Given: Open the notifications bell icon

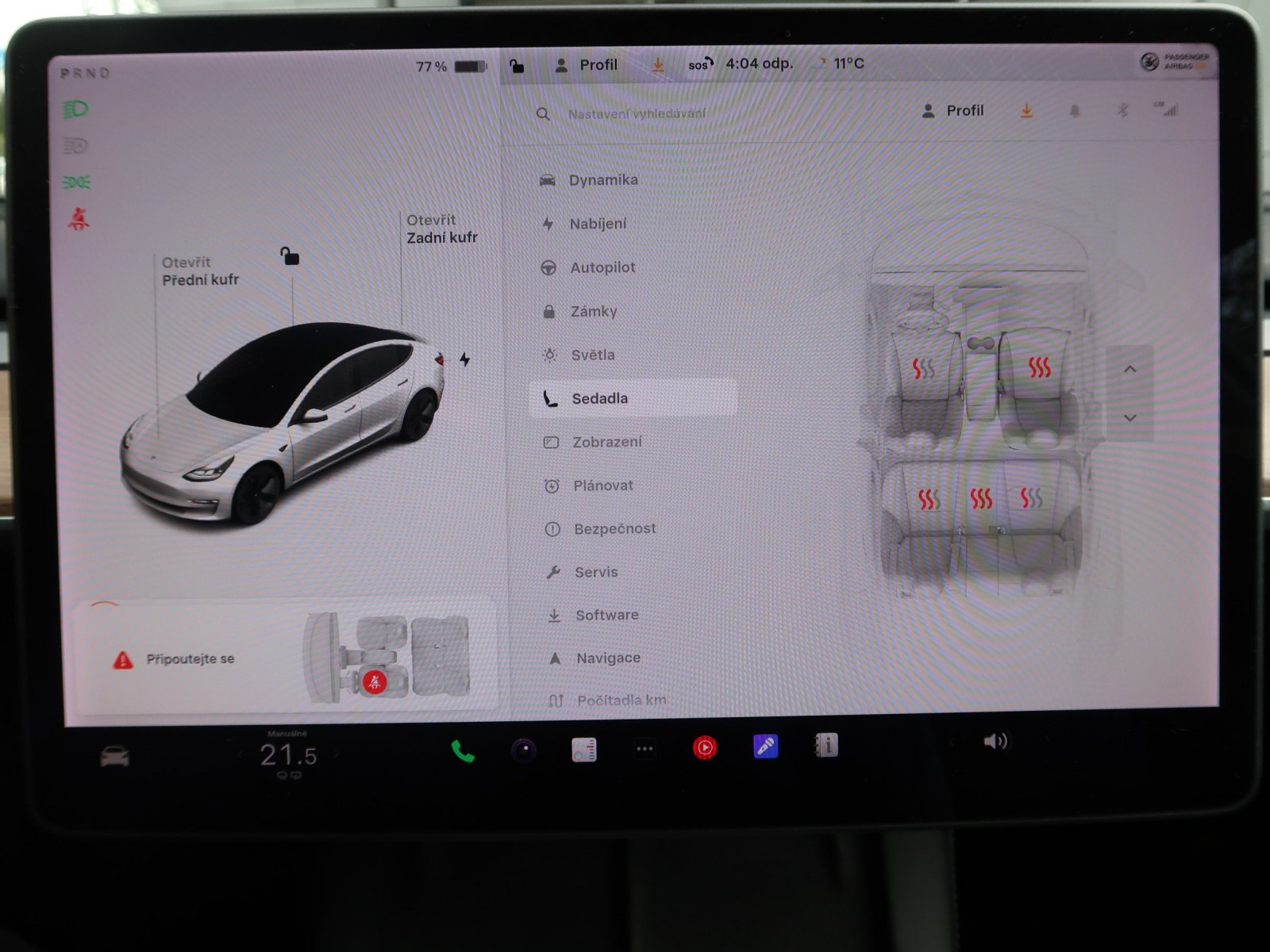Looking at the screenshot, I should tap(1075, 111).
